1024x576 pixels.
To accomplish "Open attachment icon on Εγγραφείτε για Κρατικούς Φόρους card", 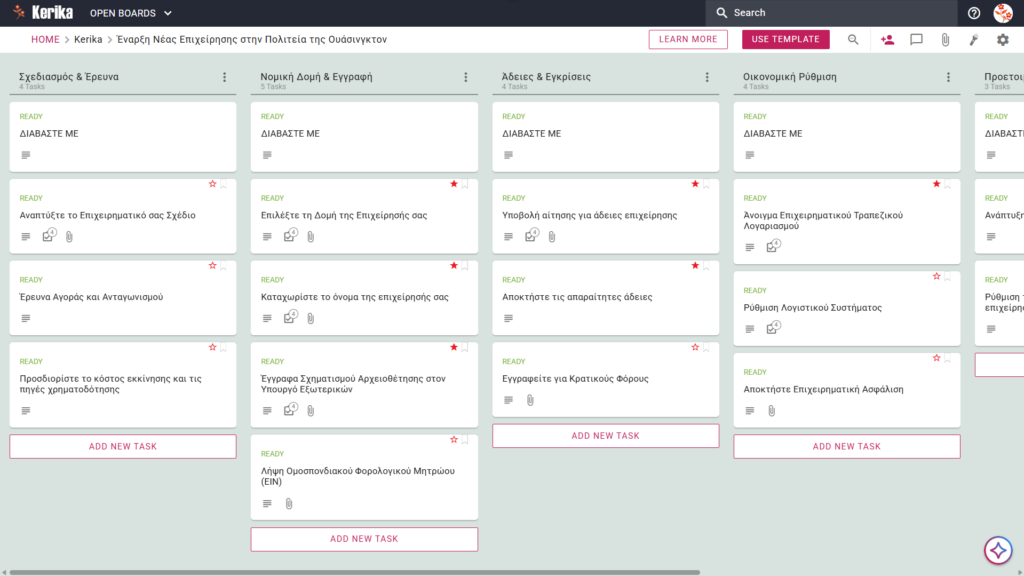I will click(530, 400).
